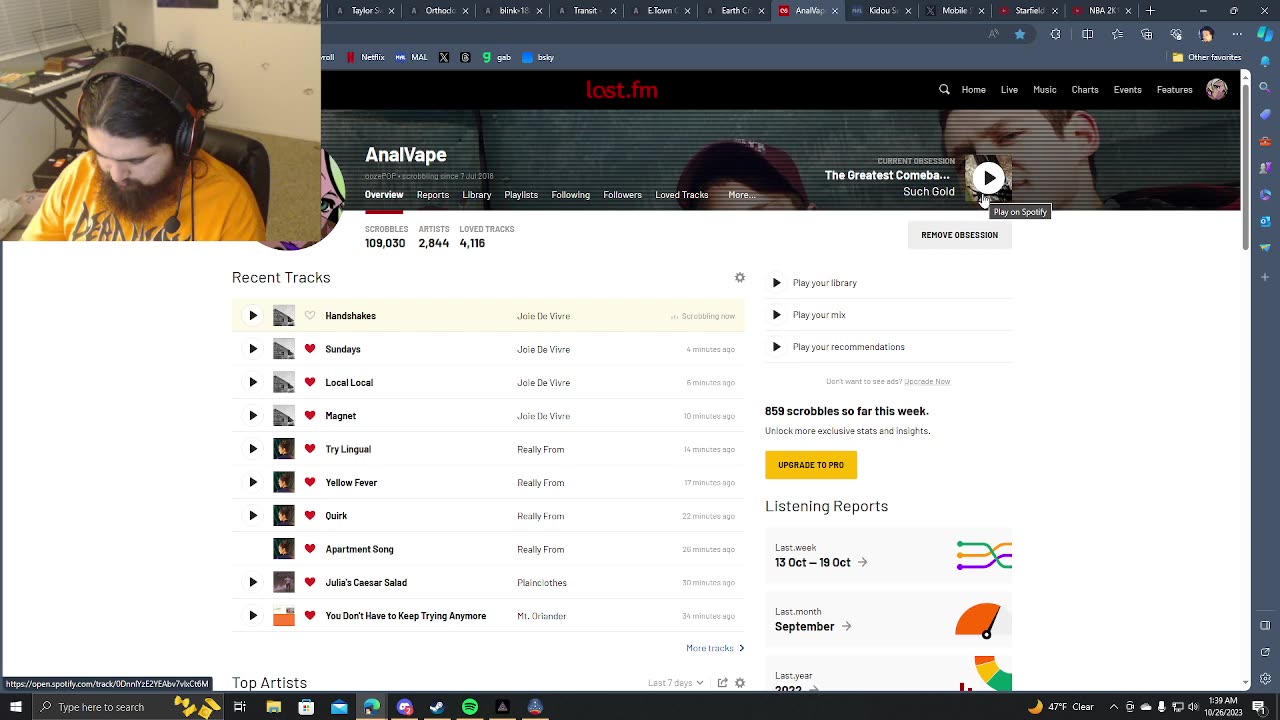Click the REMOVE OBSESSION button
The width and height of the screenshot is (1280, 720).
coord(960,235)
